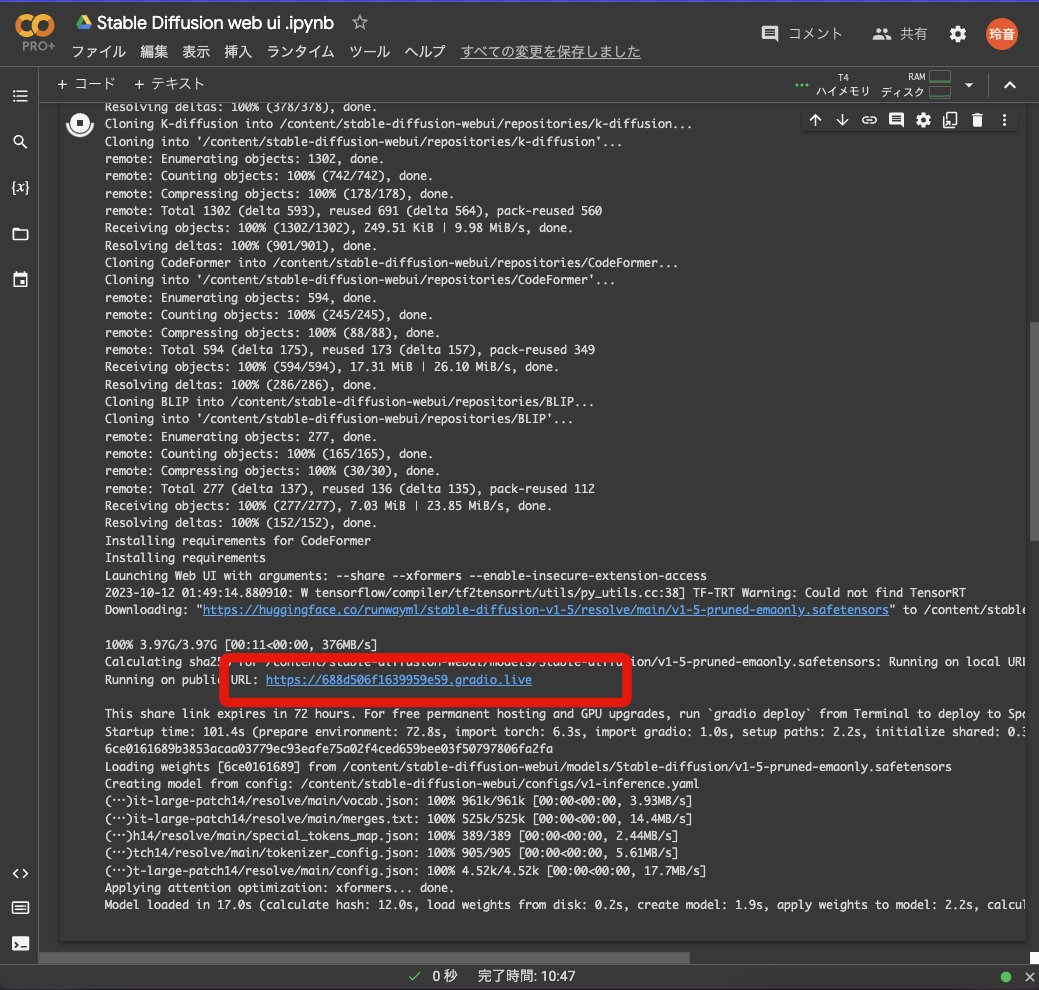This screenshot has width=1039, height=990.
Task: Open the ヘルプ menu
Action: pos(425,52)
